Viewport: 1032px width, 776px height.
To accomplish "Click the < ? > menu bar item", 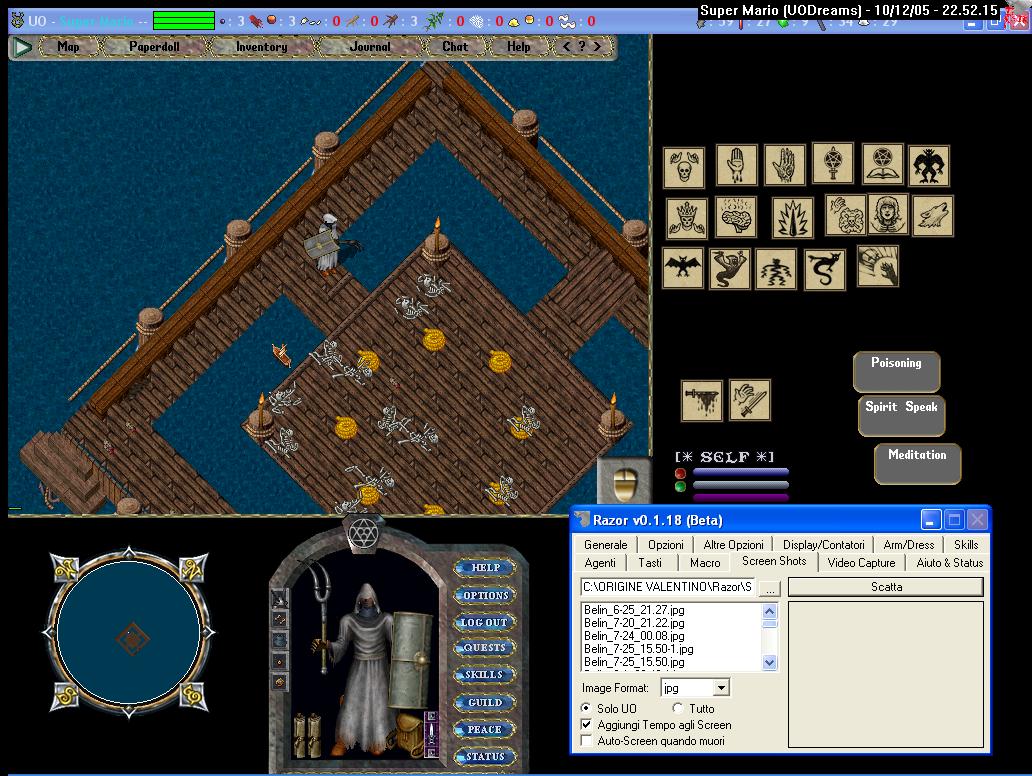I will (582, 47).
